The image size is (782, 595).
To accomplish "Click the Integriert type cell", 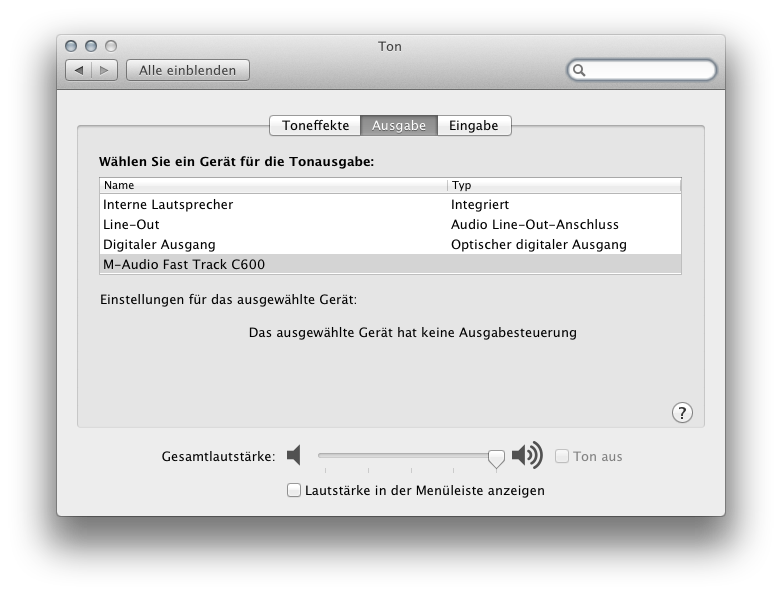I will [480, 204].
